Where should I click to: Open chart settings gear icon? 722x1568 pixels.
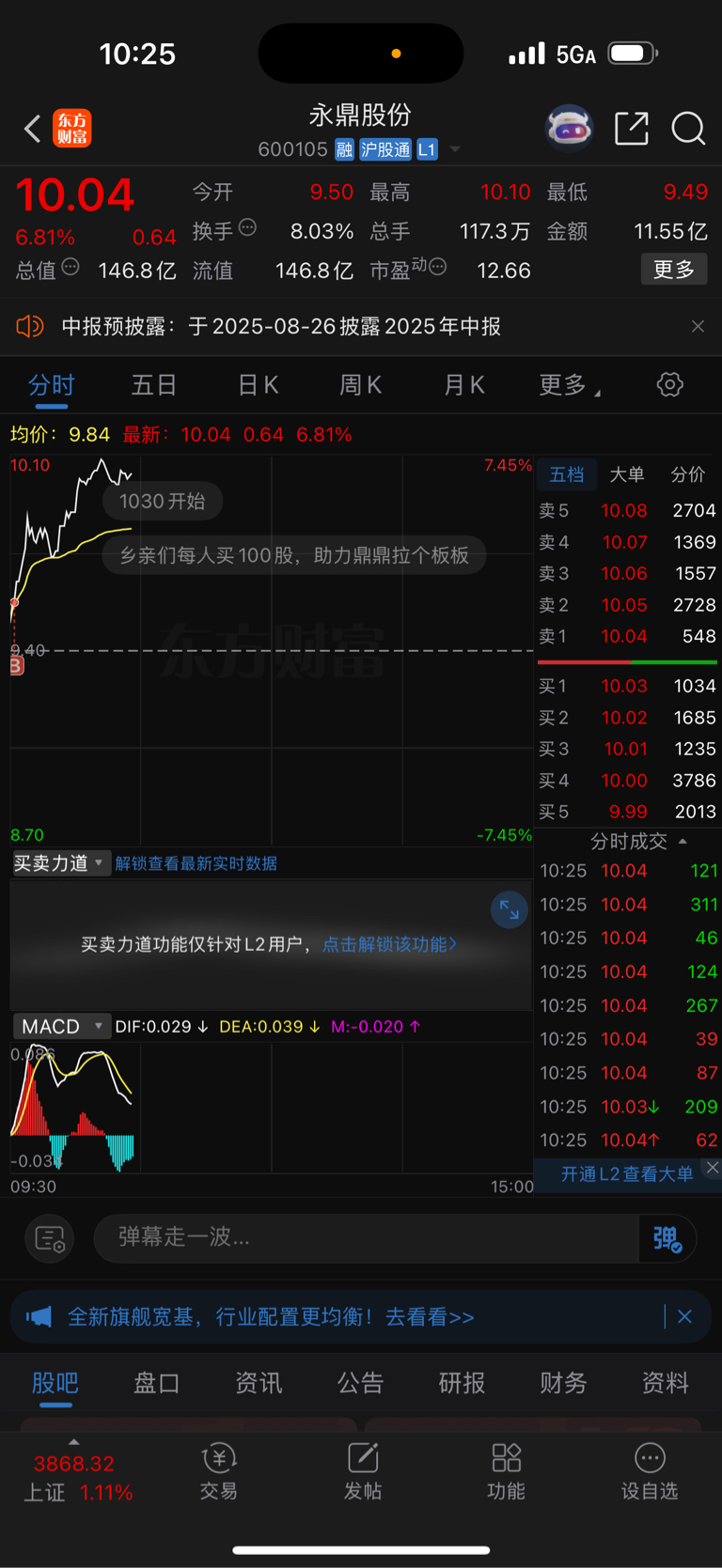(x=669, y=384)
